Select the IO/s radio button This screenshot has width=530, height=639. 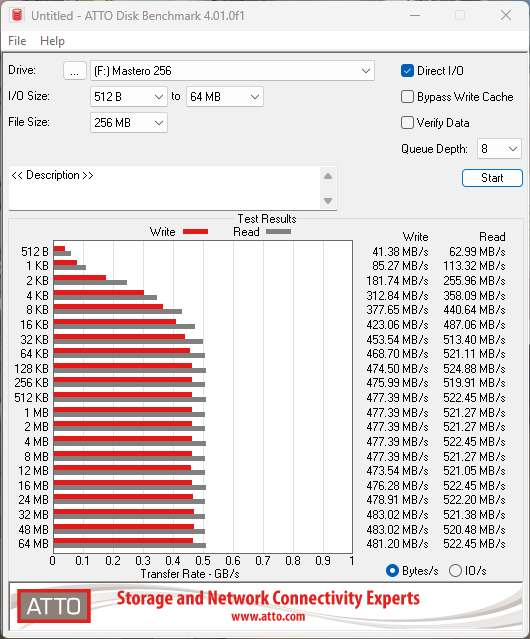(x=455, y=571)
